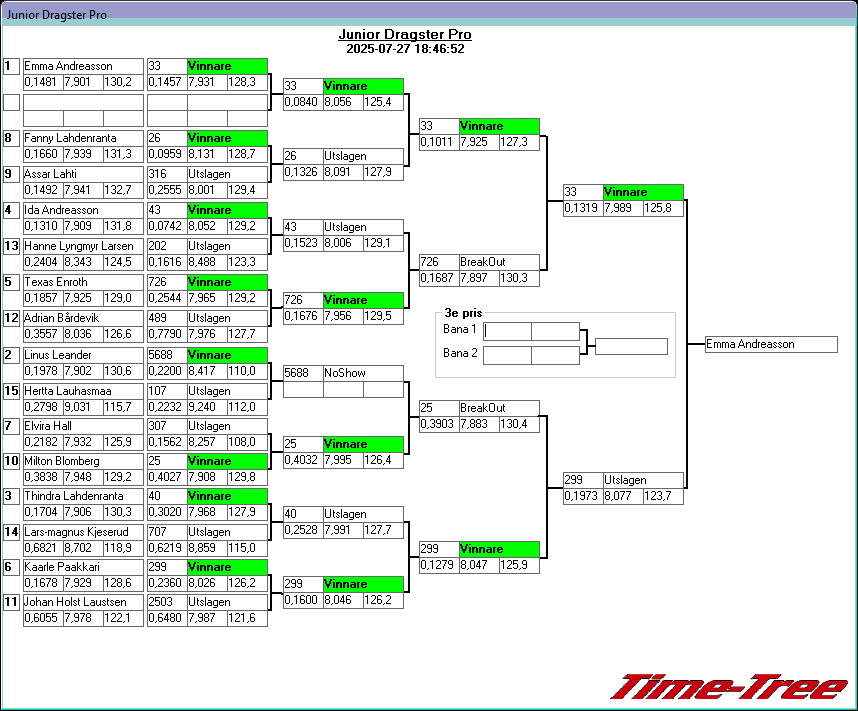
Task: Click the green Vinnare cell for car 5688
Action: pyautogui.click(x=227, y=355)
